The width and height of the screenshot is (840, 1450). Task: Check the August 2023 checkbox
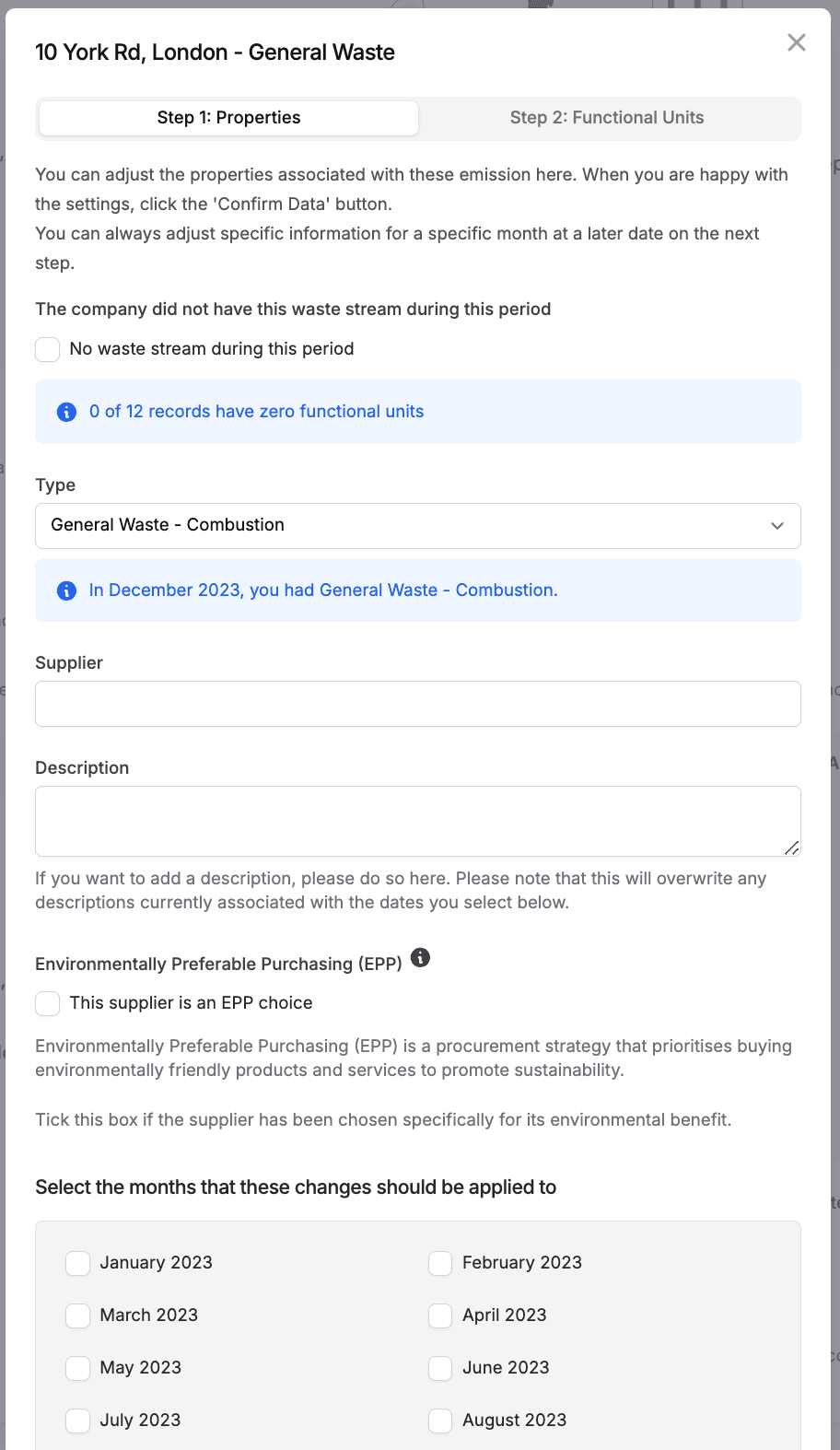tap(440, 1421)
